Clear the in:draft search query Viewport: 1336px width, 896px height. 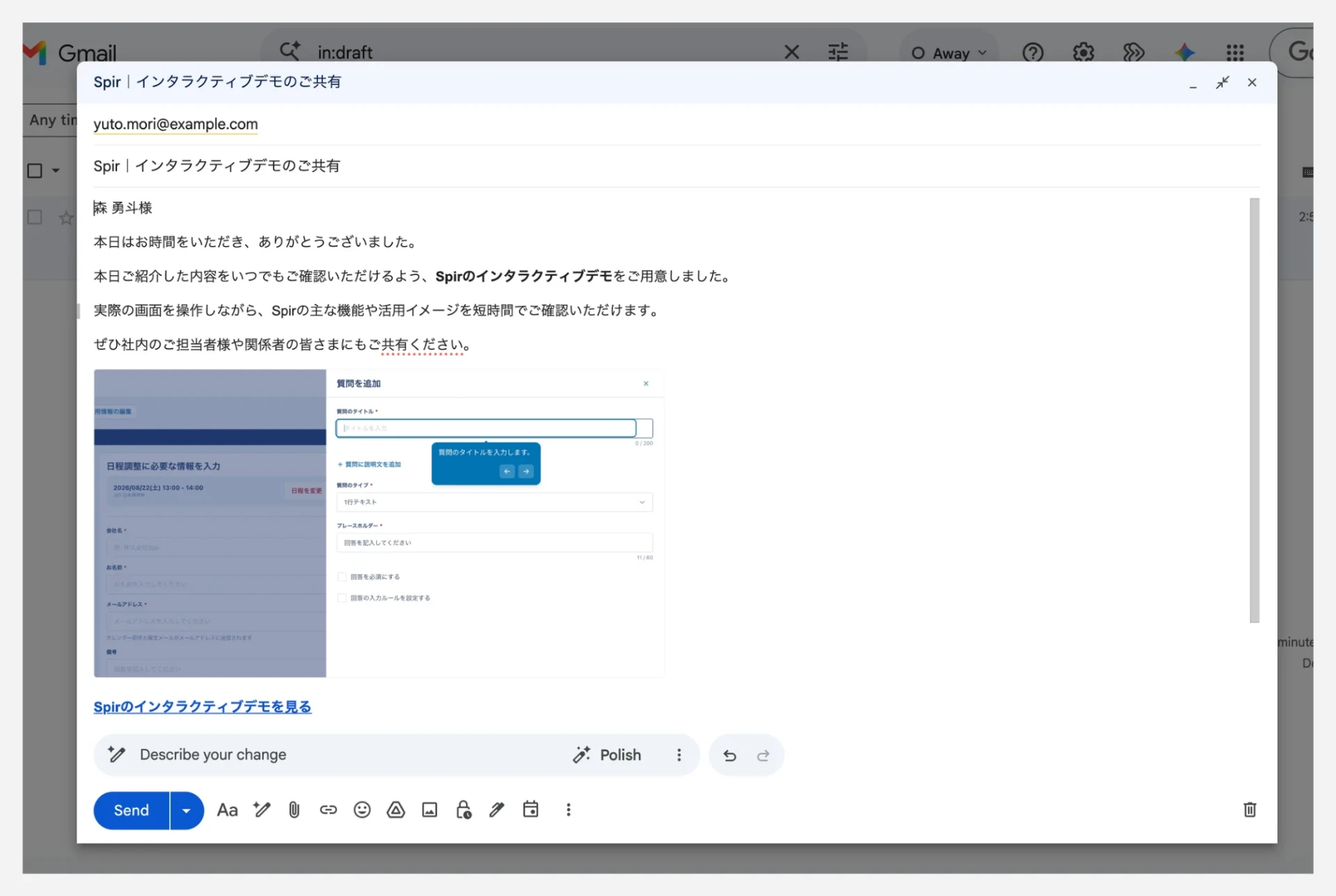(x=791, y=52)
